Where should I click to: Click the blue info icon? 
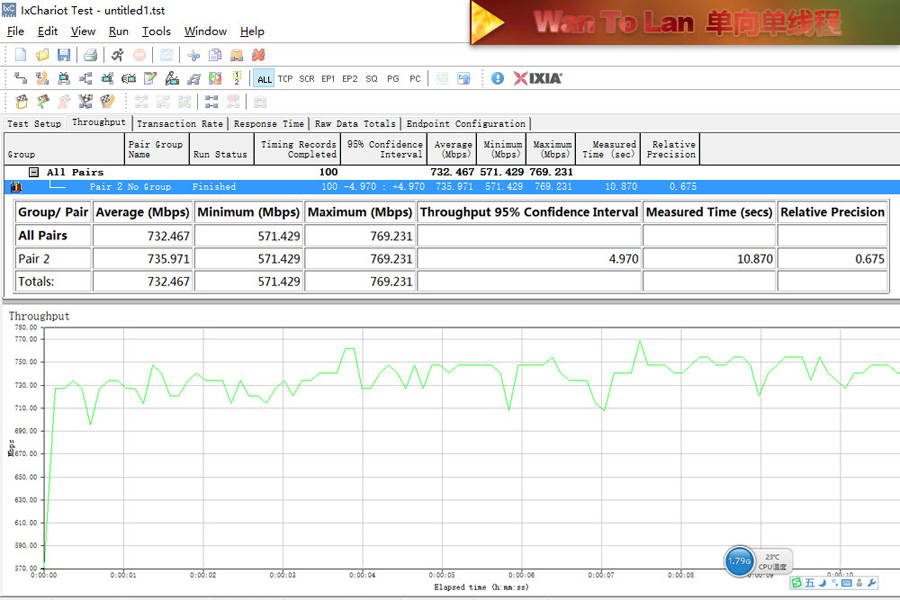497,78
